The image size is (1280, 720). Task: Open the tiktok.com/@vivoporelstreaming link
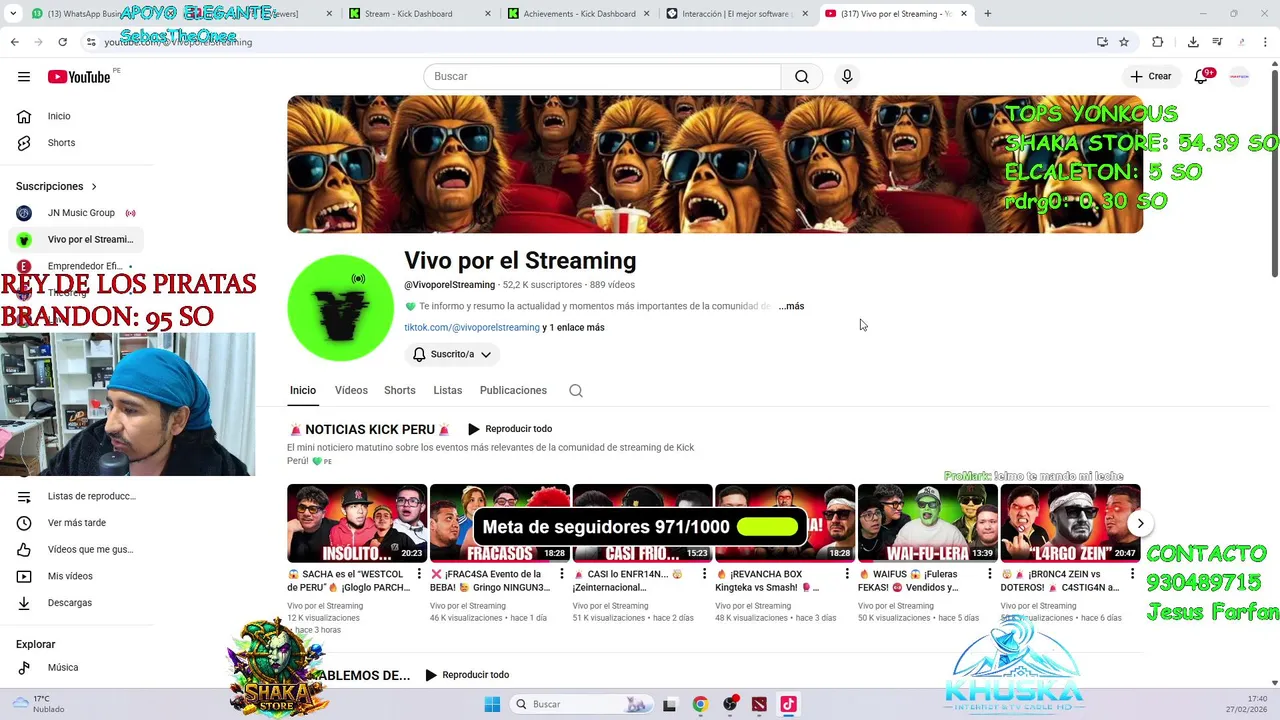[x=472, y=328]
